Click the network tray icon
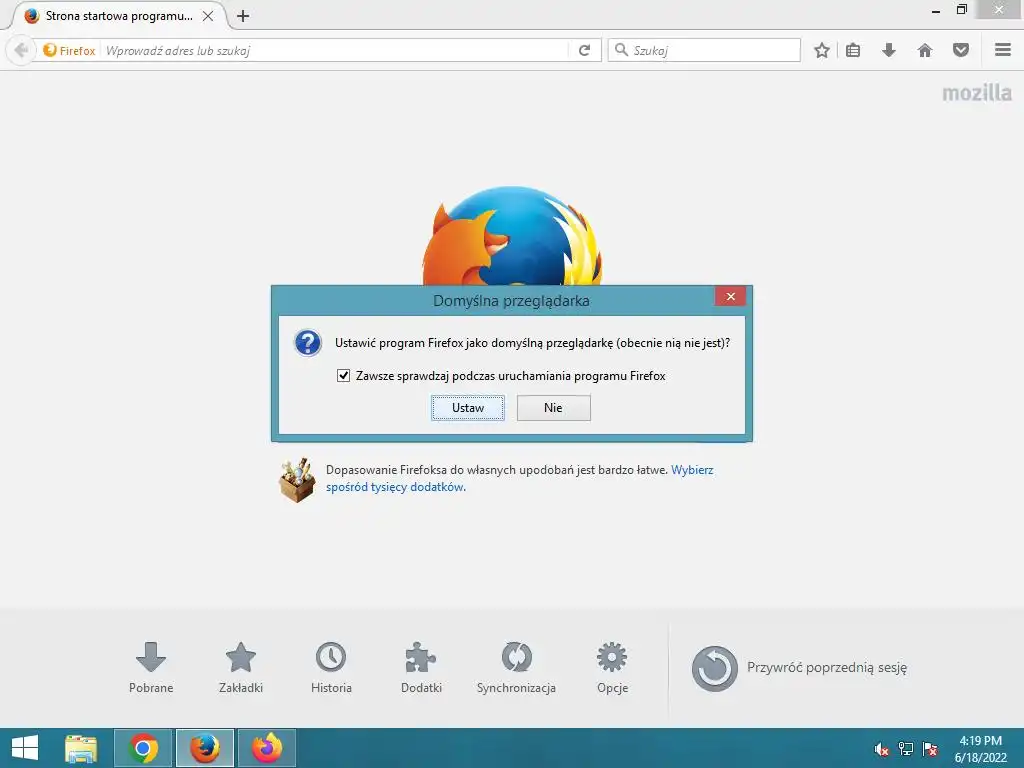 (x=906, y=749)
